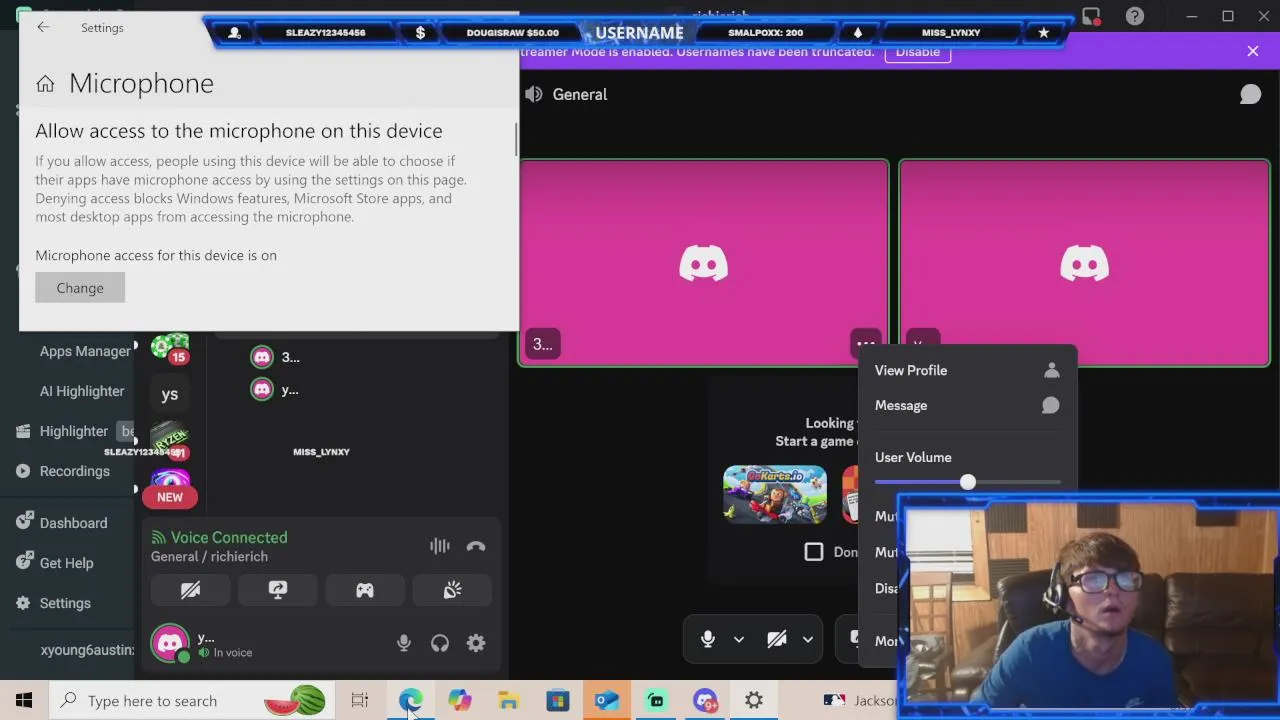
Task: Click the Disable button in Streamer Mode banner
Action: [917, 52]
